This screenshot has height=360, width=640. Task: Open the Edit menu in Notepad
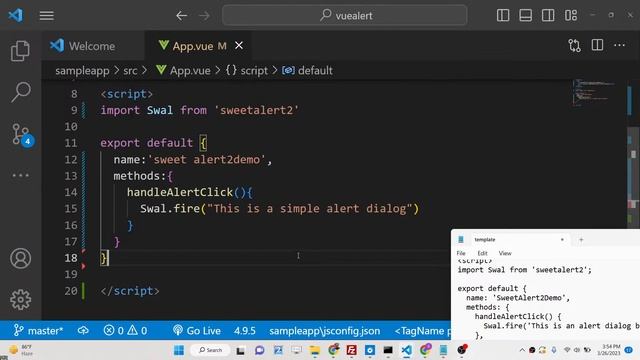coord(482,253)
